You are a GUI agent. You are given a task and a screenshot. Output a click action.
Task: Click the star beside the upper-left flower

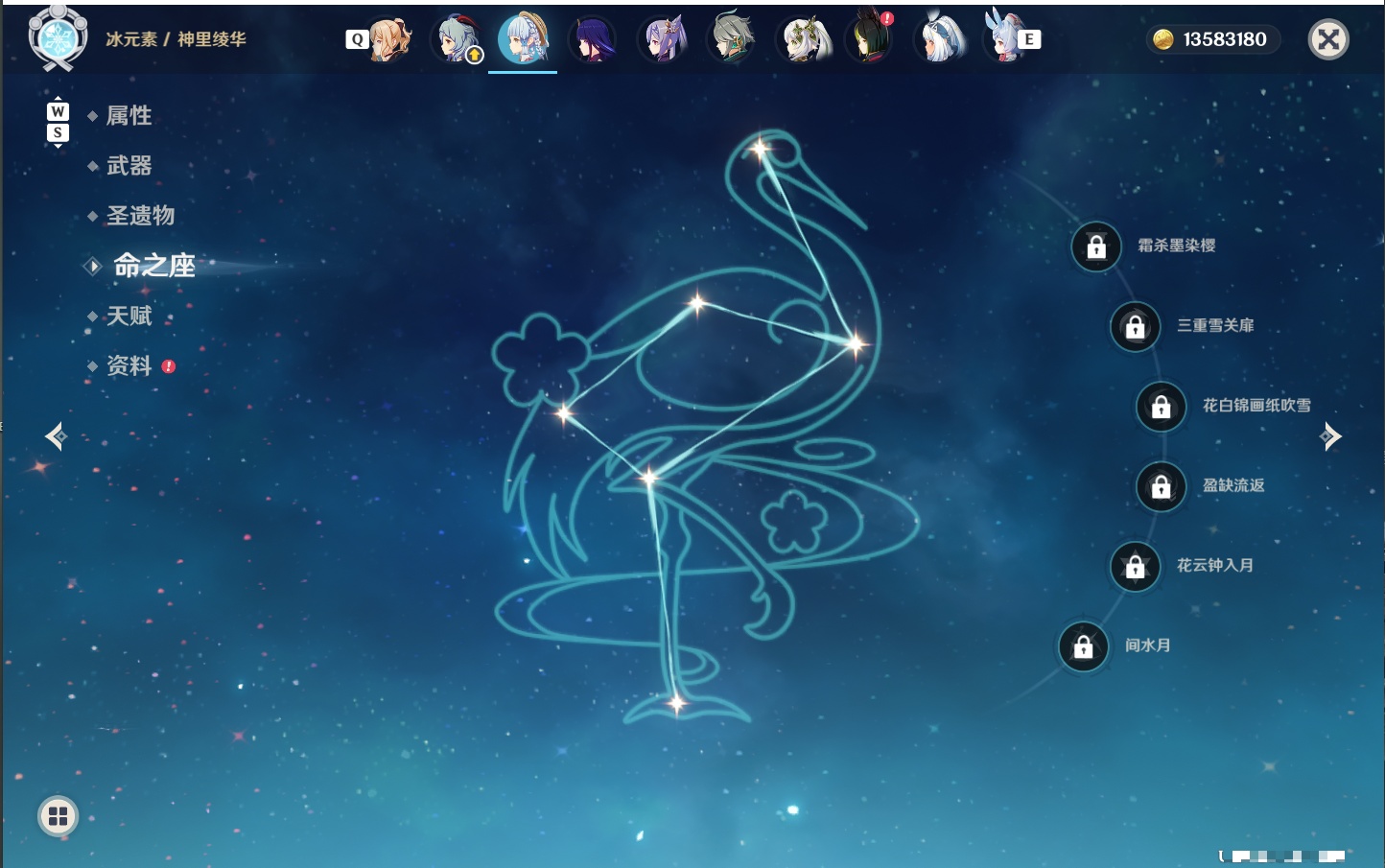point(564,413)
